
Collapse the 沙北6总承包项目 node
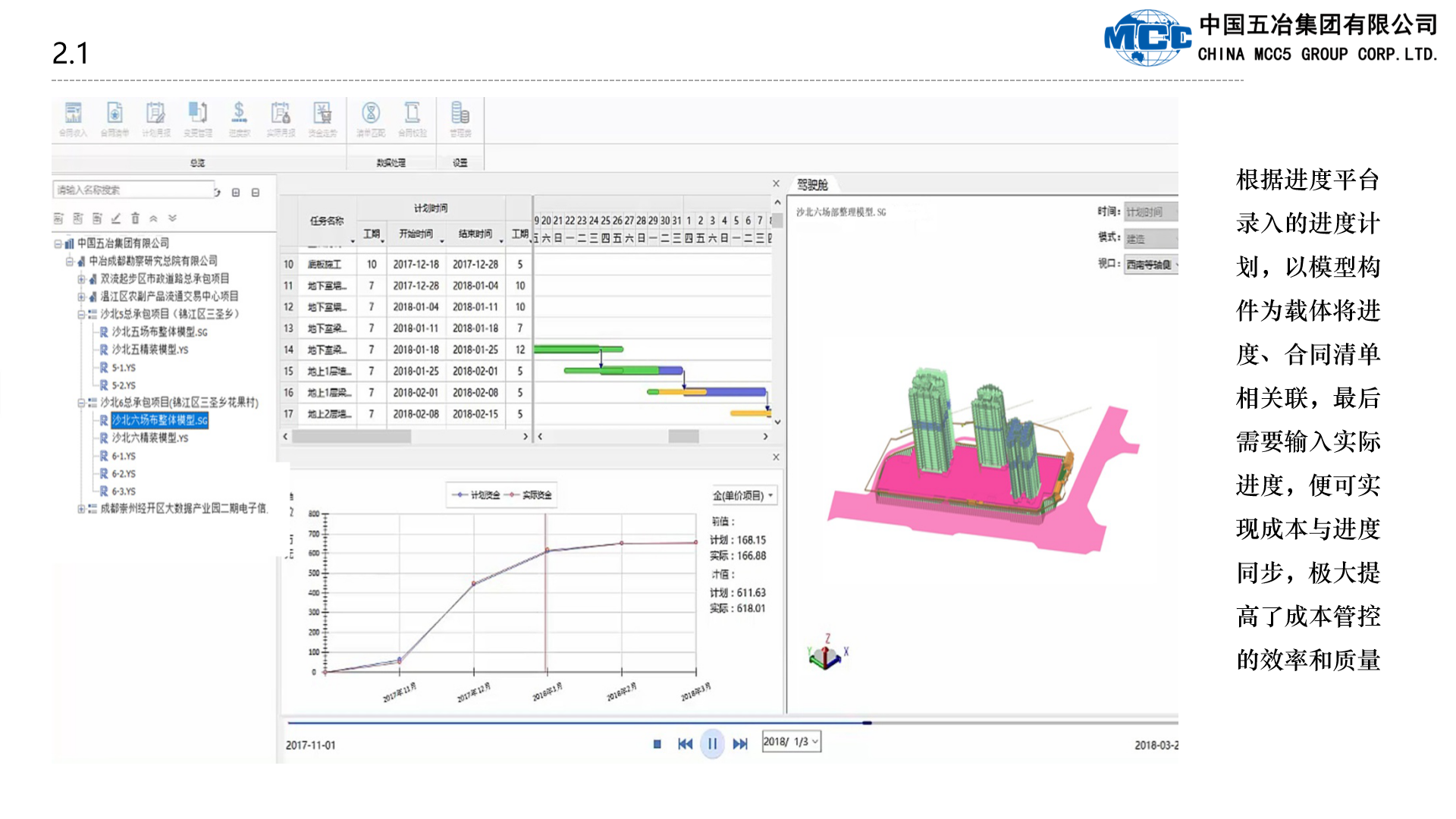[x=80, y=403]
